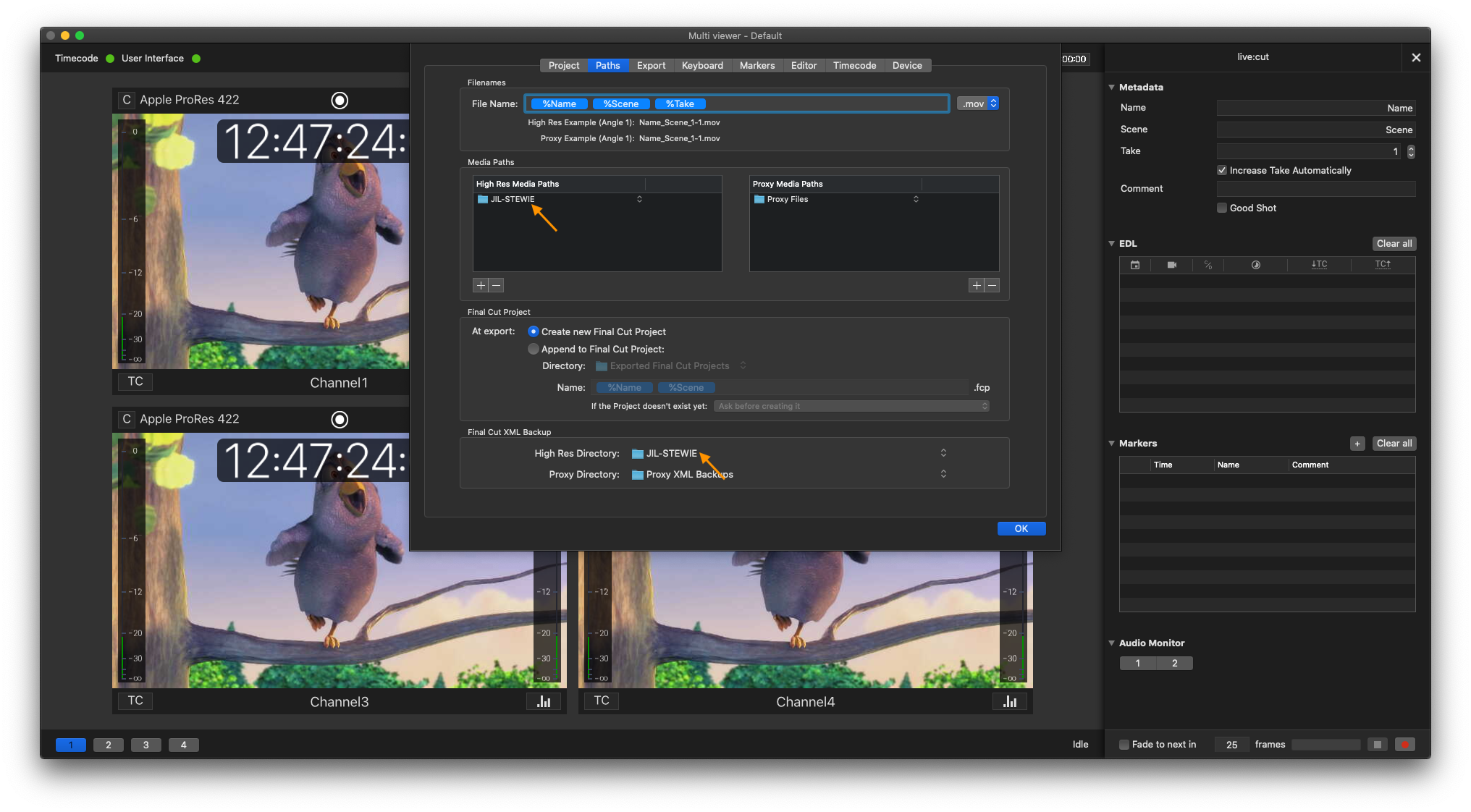Screen dimensions: 1471x812
Task: Click OK to confirm preferences
Action: click(x=1021, y=528)
